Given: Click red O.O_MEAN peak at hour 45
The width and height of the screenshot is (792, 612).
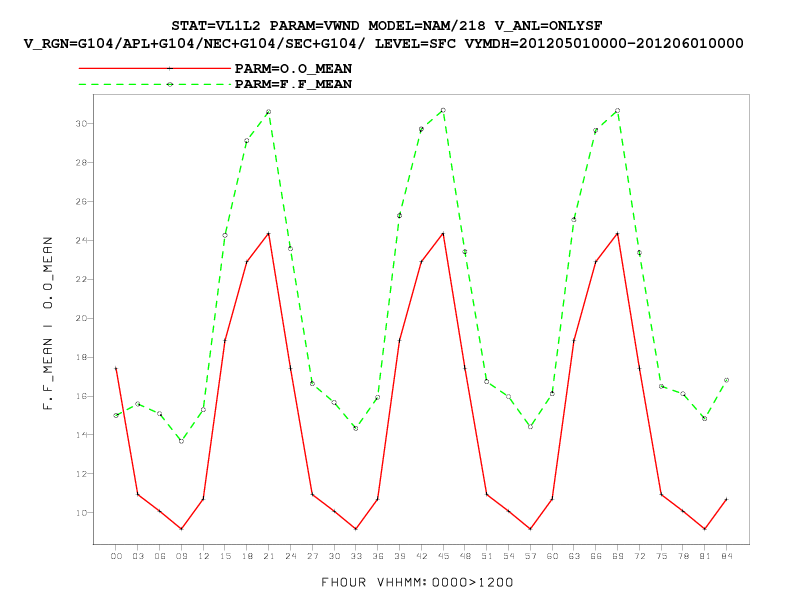Looking at the screenshot, I should 443,234.
